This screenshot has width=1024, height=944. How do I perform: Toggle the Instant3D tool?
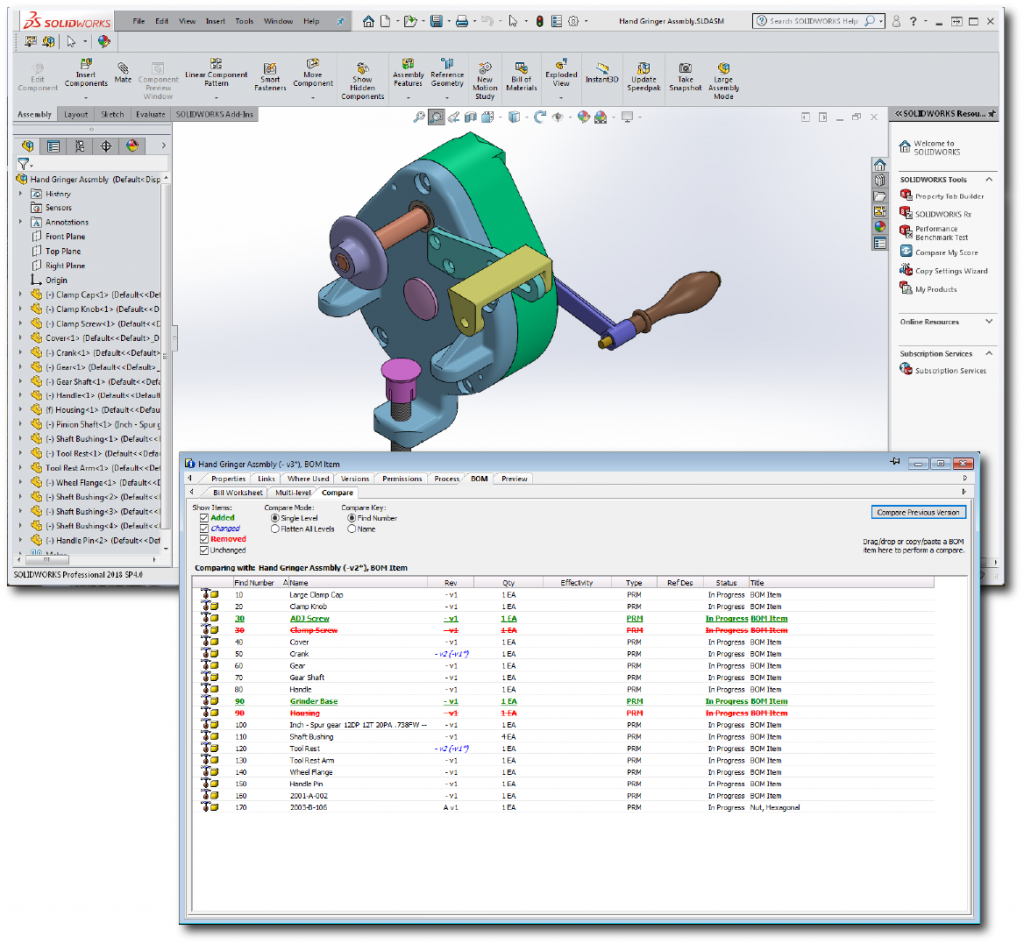point(601,72)
